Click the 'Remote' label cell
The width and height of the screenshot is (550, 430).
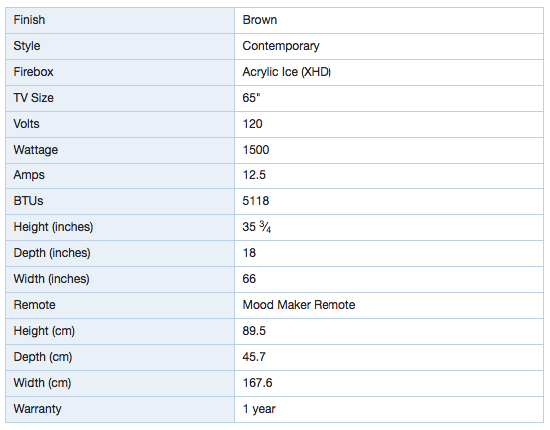tap(120, 305)
